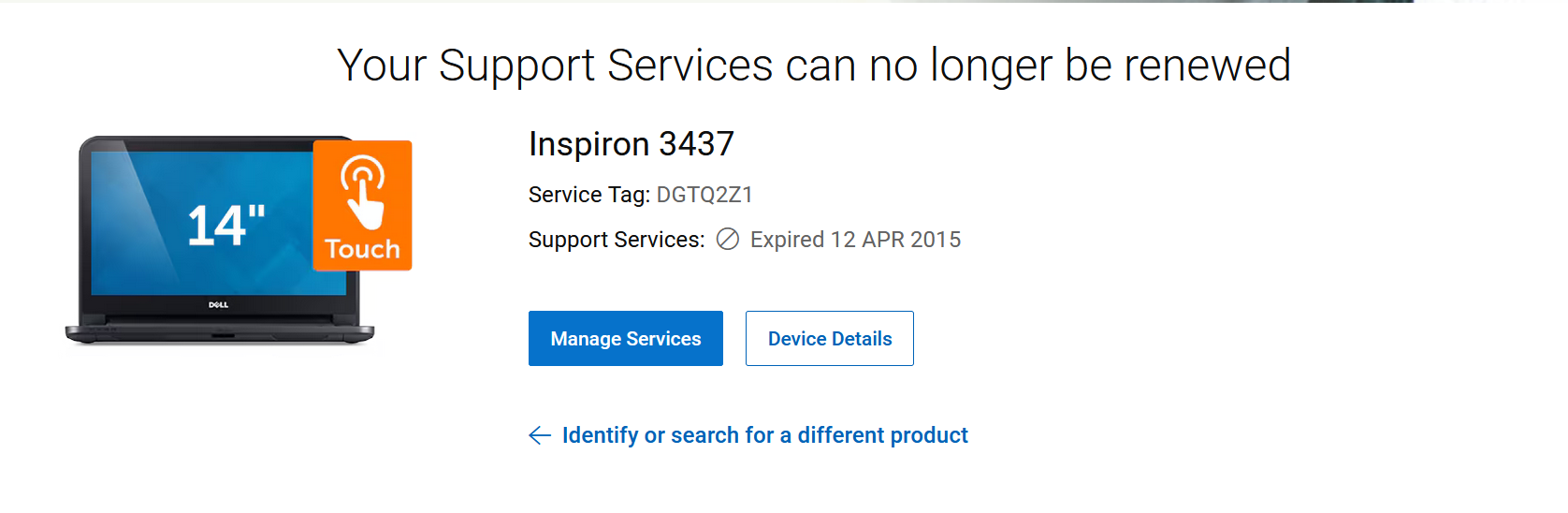Click the Support Services label
Image resolution: width=1568 pixels, height=513 pixels.
616,240
